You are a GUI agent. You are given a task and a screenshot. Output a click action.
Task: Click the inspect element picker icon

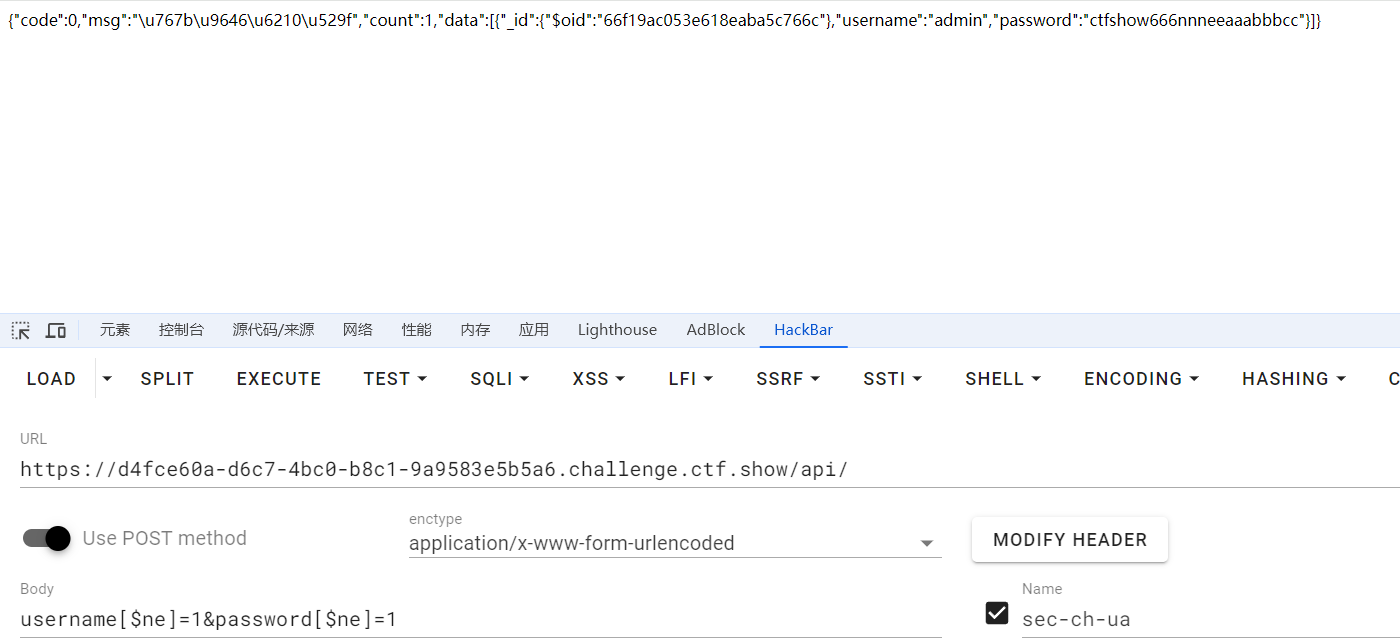21,330
